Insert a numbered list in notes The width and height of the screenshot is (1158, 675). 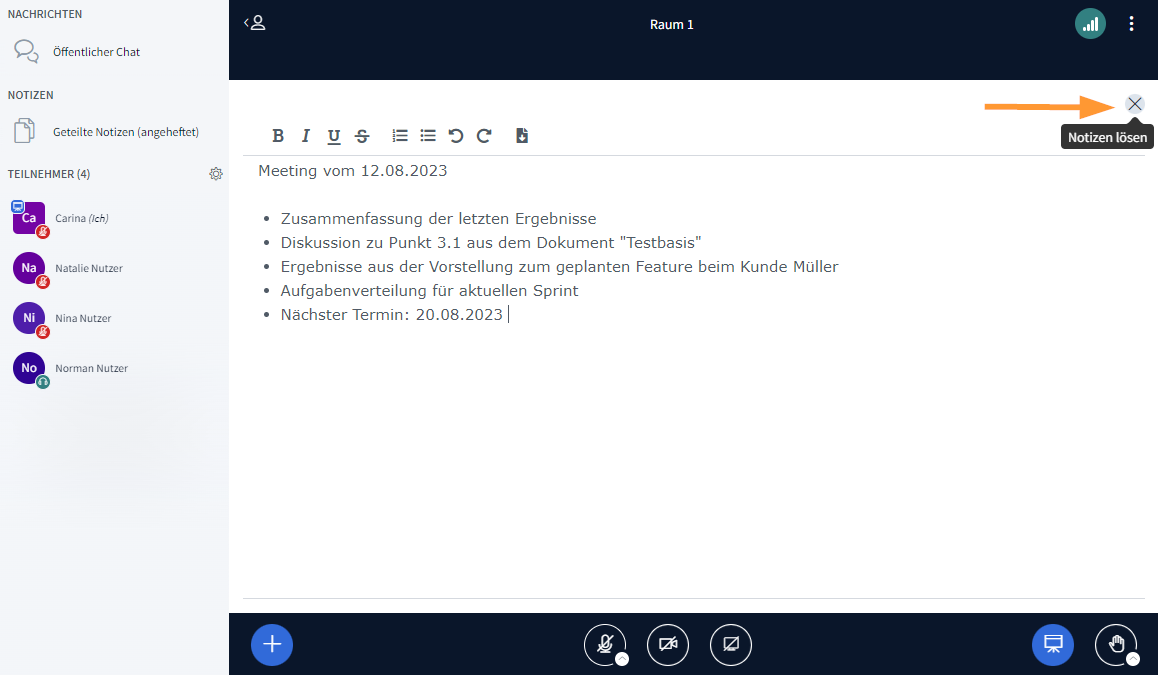tap(400, 136)
